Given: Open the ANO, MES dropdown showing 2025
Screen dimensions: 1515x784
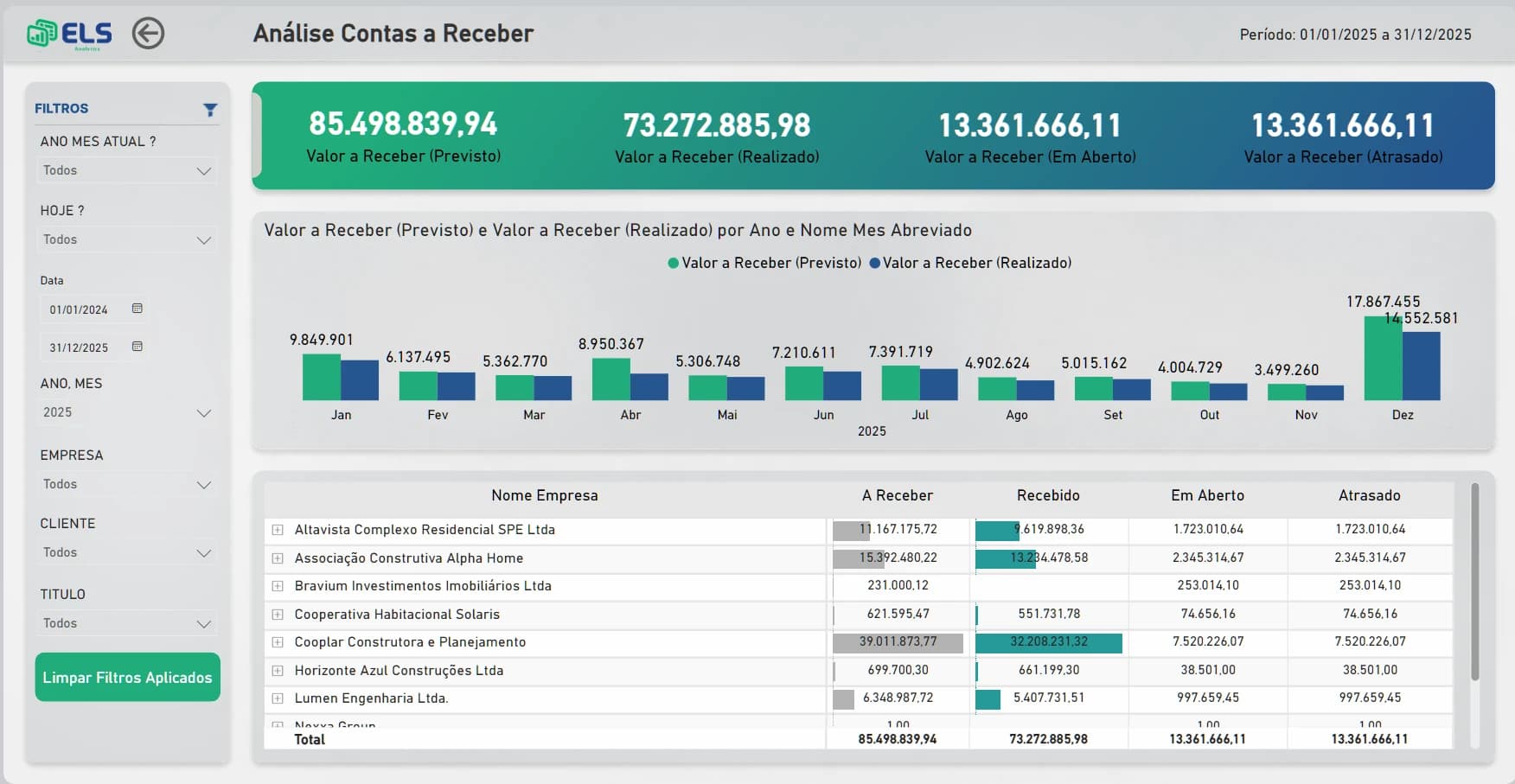Looking at the screenshot, I should point(127,412).
